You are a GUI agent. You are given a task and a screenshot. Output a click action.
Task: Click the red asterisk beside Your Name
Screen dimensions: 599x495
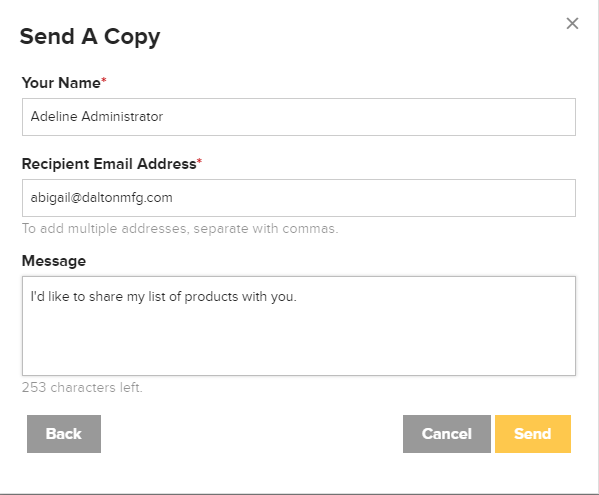tap(104, 80)
